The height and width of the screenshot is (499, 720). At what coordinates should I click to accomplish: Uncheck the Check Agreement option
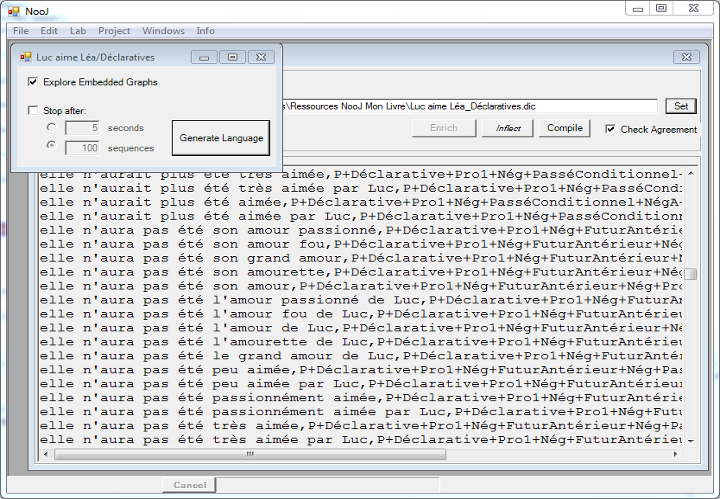[x=611, y=129]
